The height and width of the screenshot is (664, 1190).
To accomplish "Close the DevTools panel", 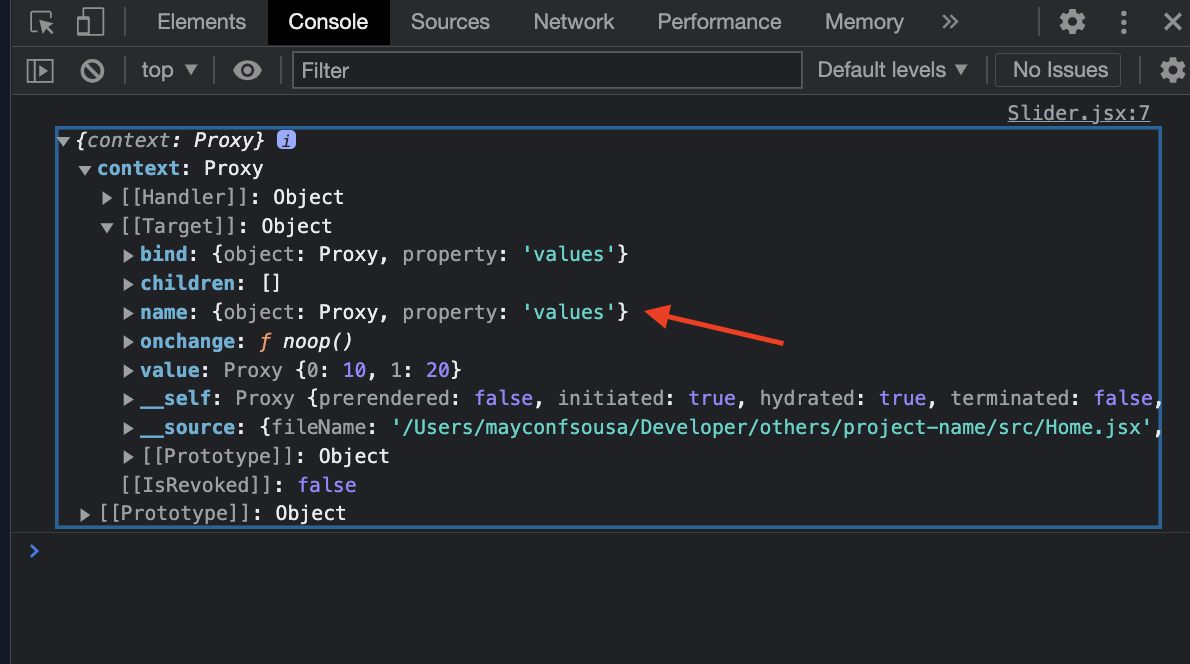I will coord(1173,22).
